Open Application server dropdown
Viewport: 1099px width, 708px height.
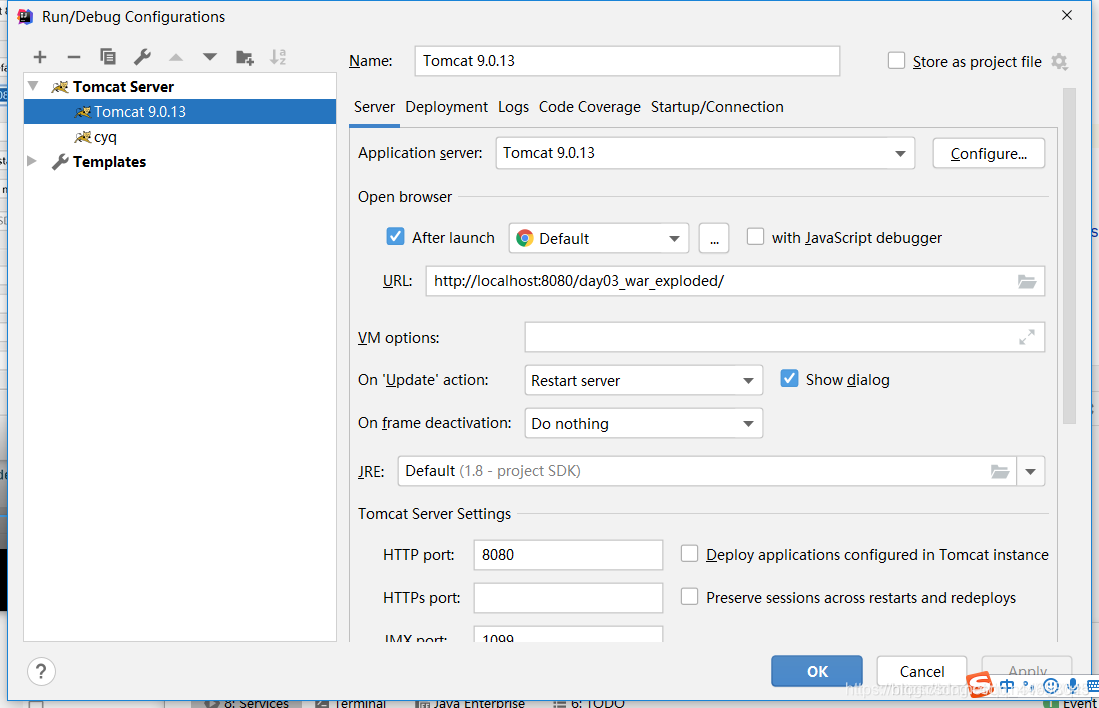(x=705, y=154)
